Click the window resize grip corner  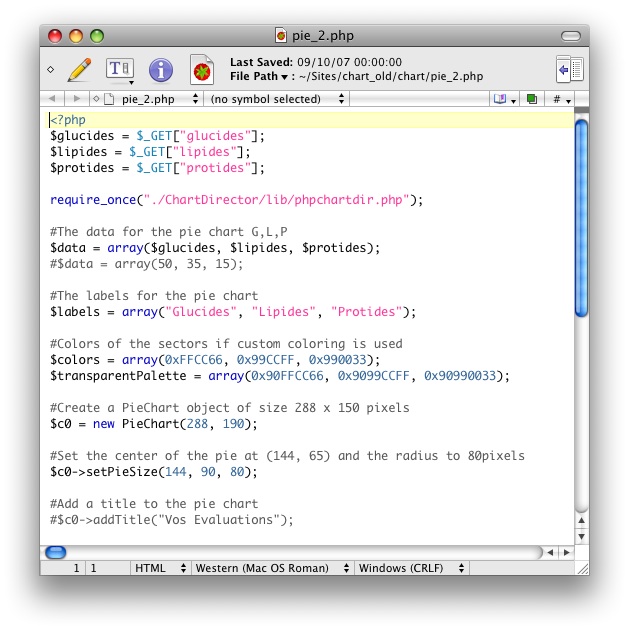(582, 569)
